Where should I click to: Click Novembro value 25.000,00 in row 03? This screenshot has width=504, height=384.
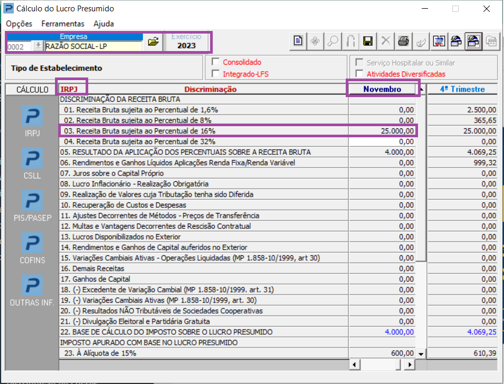point(397,131)
